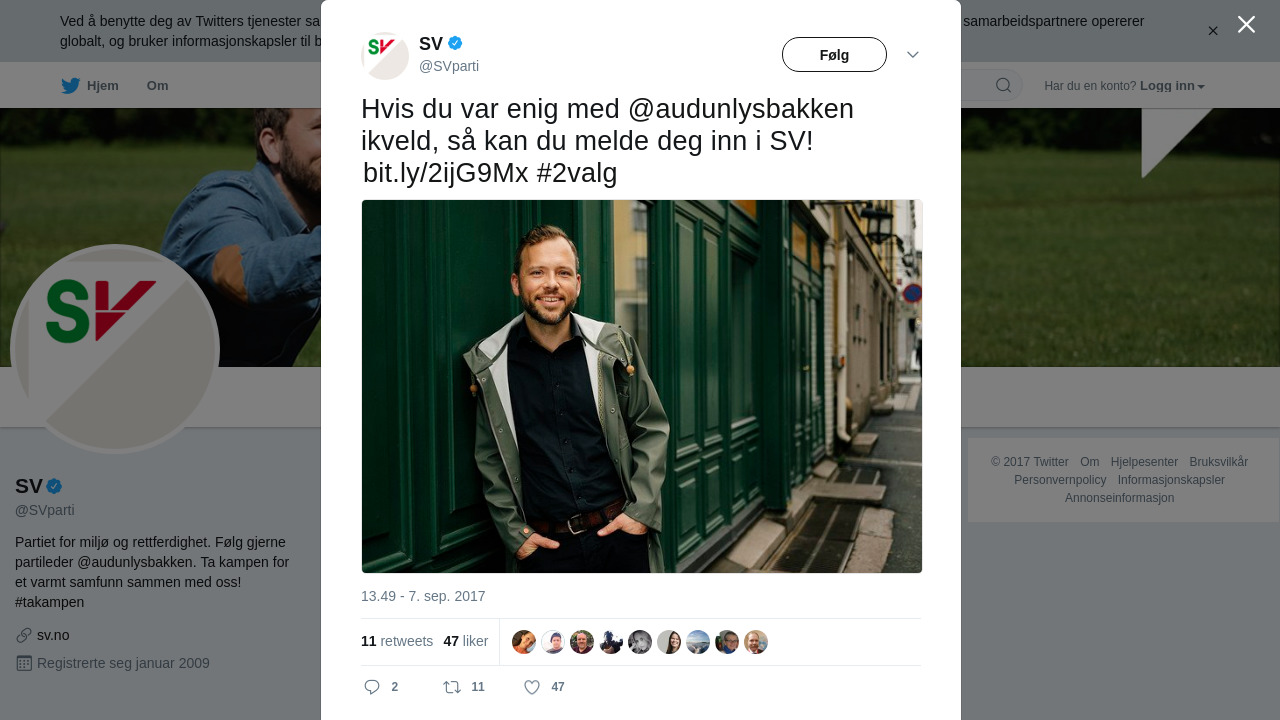Like the tweet with heart icon
The image size is (1280, 720).
coord(532,687)
